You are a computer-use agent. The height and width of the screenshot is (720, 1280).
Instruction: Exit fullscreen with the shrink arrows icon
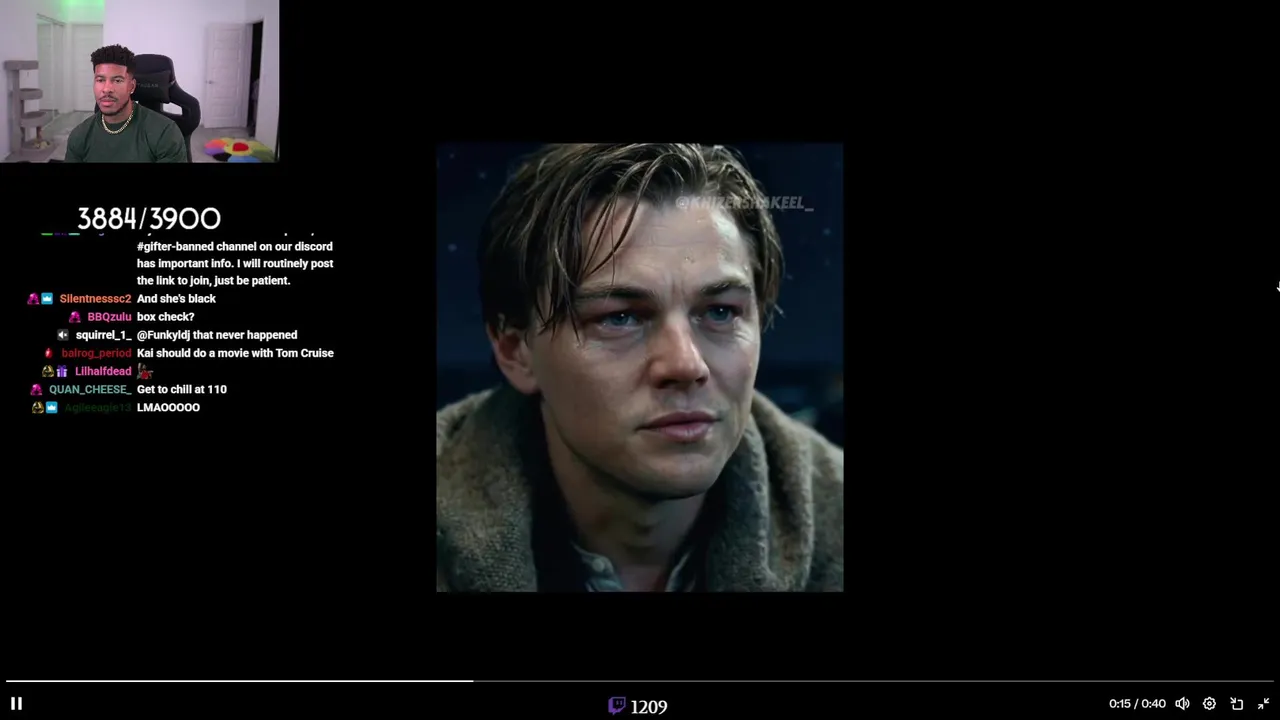[x=1263, y=704]
